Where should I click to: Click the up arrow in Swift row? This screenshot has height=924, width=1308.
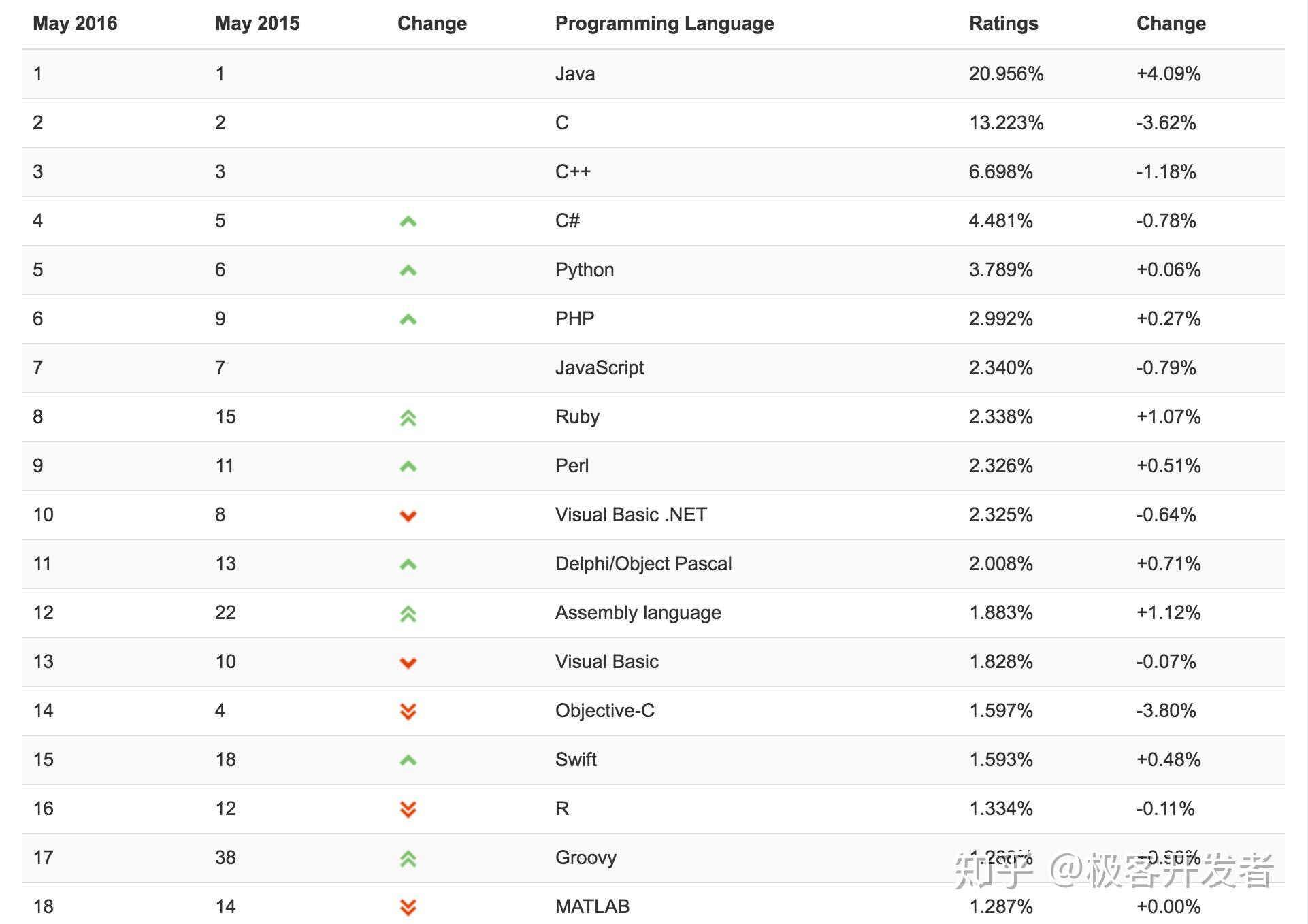408,761
